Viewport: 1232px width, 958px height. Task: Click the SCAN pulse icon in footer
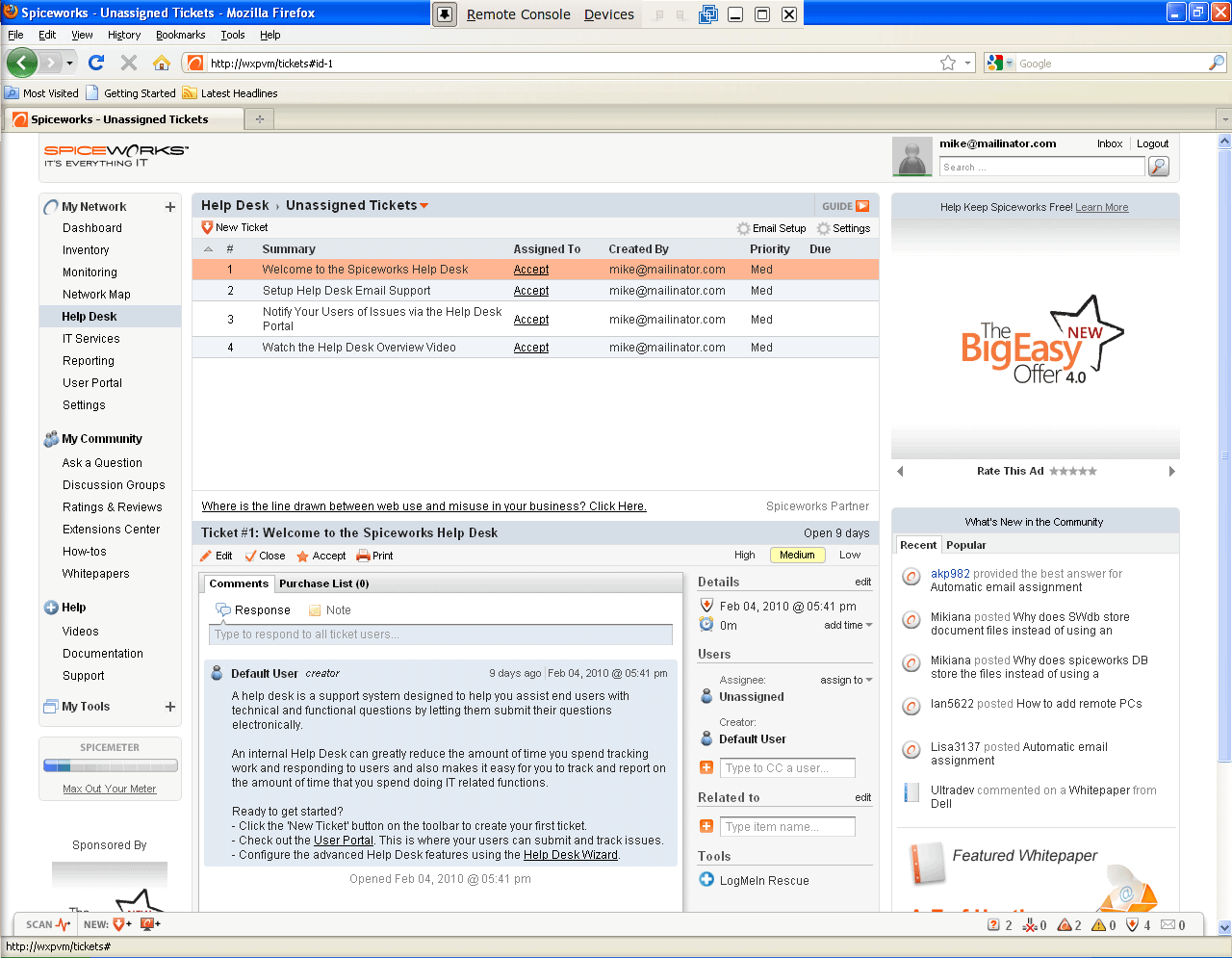64,924
